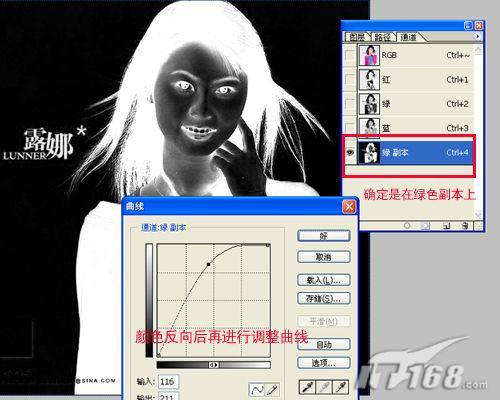Click the channels panel scrollbar up arrow
This screenshot has width=500, height=400.
pyautogui.click(x=478, y=50)
